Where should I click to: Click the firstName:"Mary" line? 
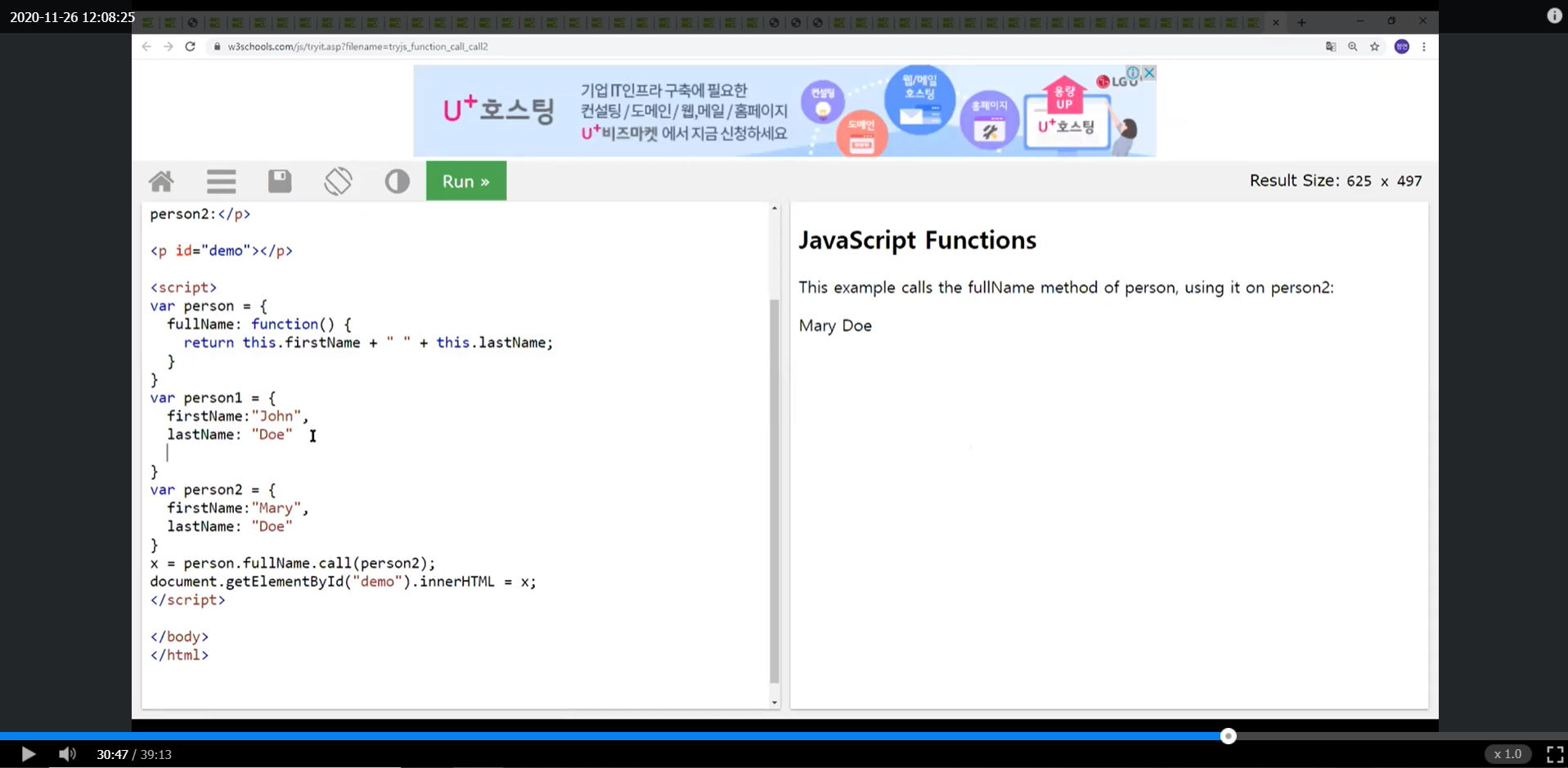(238, 509)
